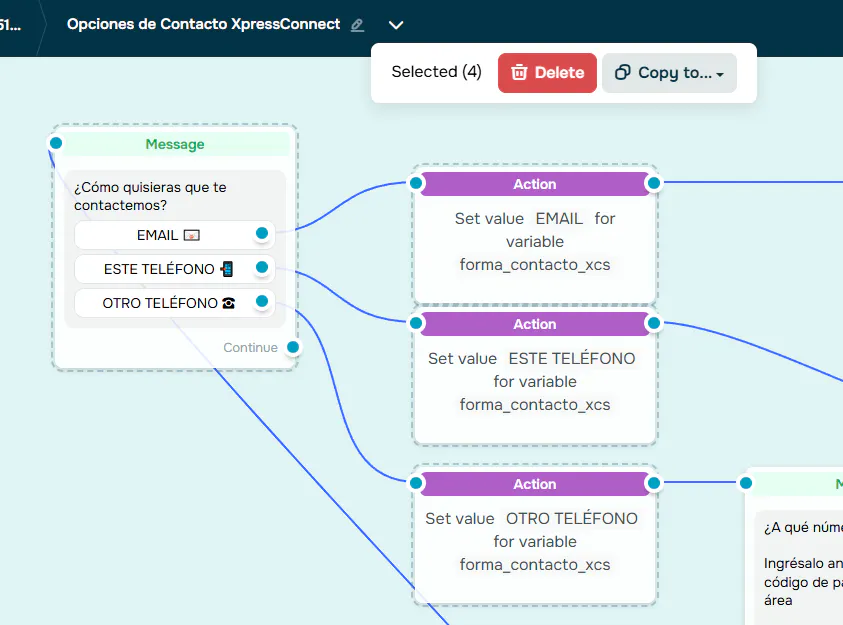
Task: Click the ESTE TELÉFONO option output connector
Action: pos(262,268)
